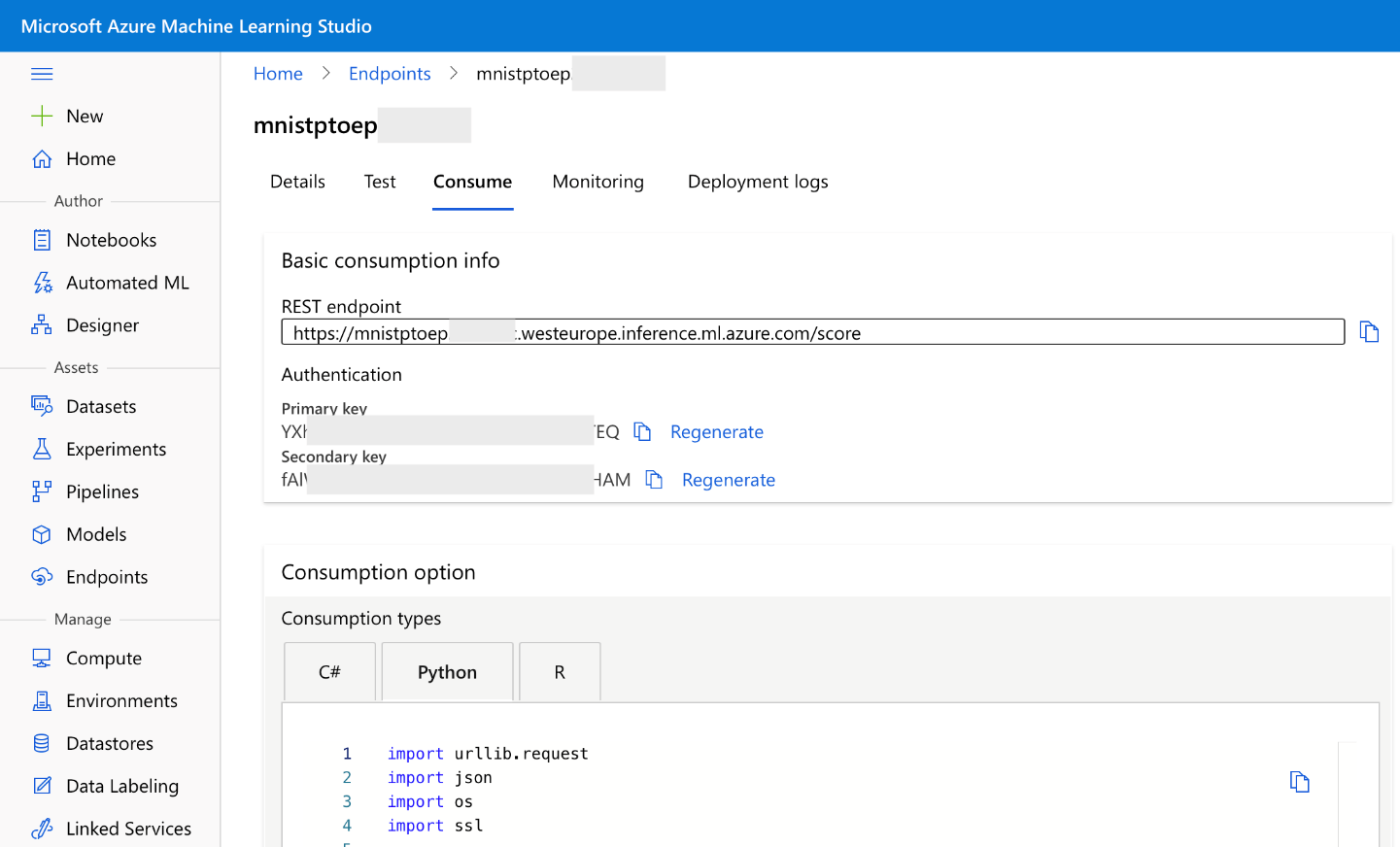Regenerate the secondary key
This screenshot has width=1400, height=847.
729,480
